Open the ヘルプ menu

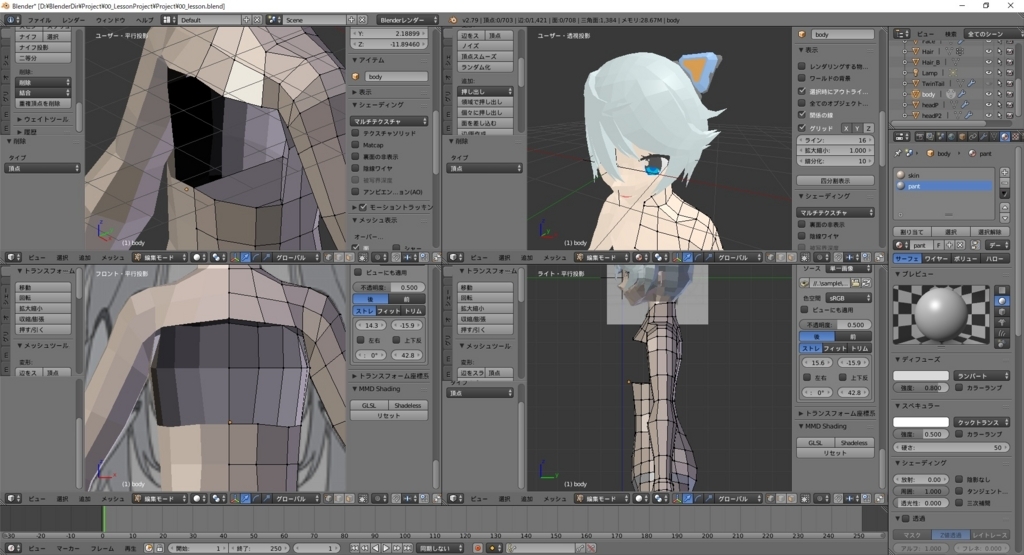click(x=144, y=20)
